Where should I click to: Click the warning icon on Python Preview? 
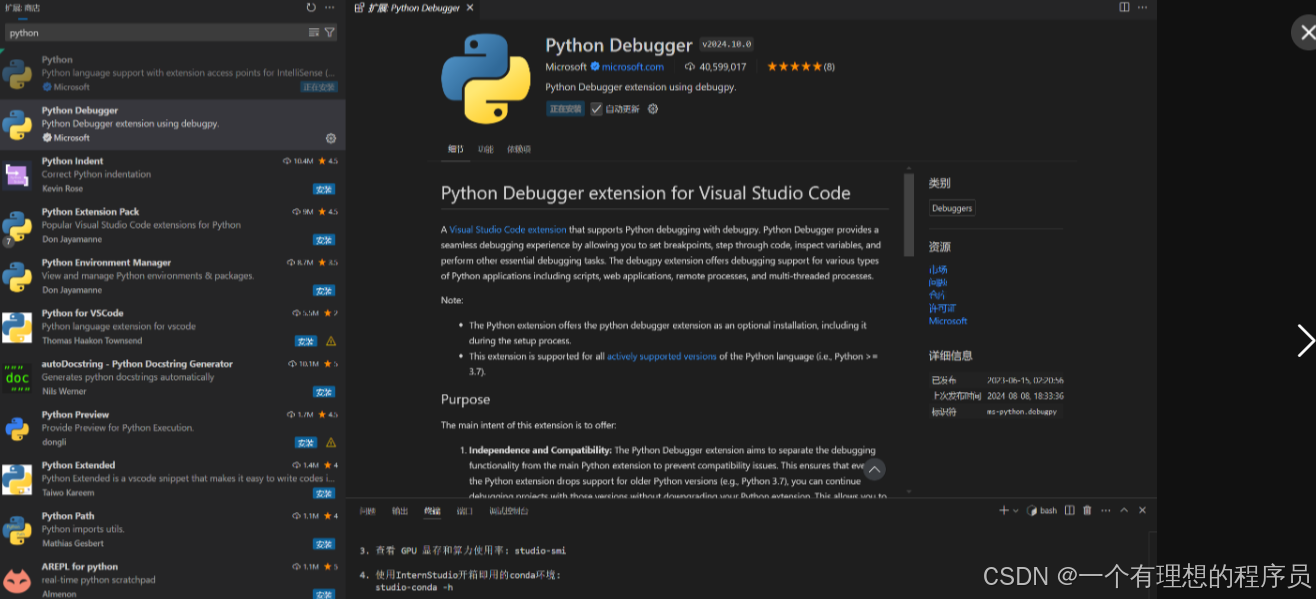pos(331,442)
